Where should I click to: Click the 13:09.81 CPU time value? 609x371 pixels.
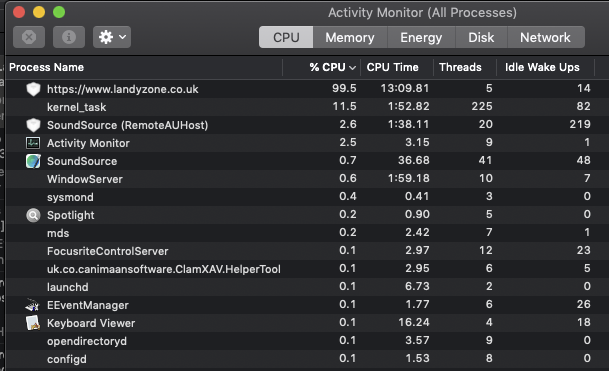coord(405,88)
